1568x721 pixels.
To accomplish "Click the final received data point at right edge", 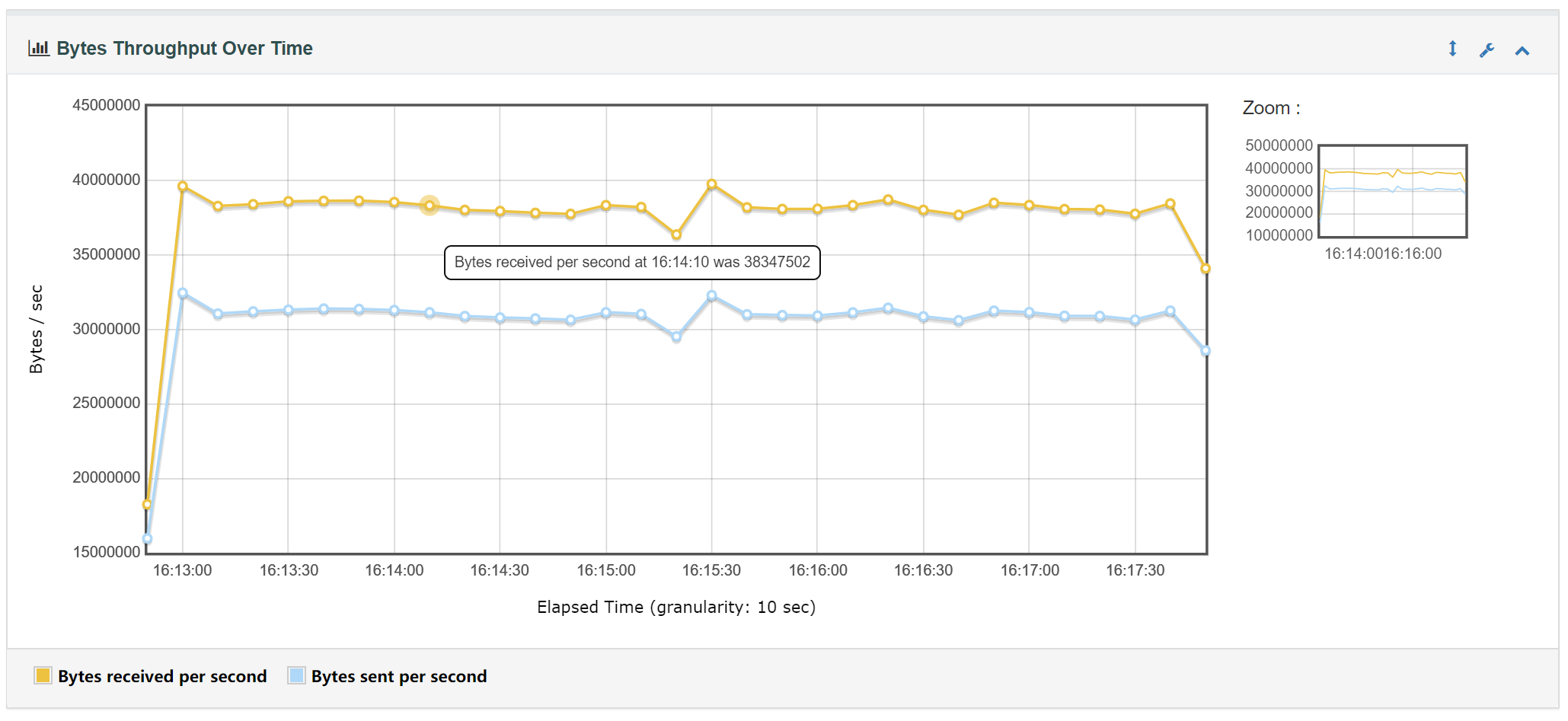I will pyautogui.click(x=1205, y=269).
